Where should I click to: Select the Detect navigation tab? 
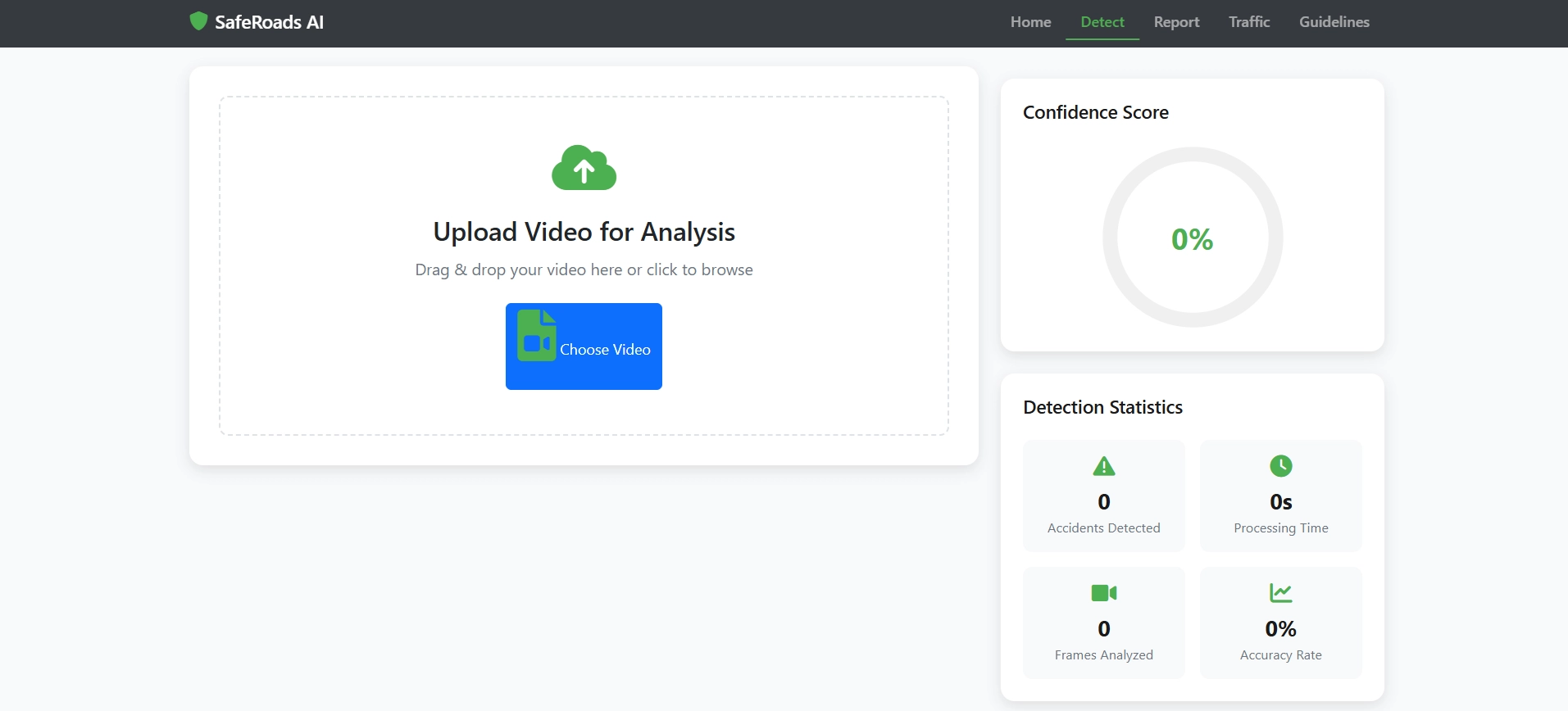tap(1102, 22)
